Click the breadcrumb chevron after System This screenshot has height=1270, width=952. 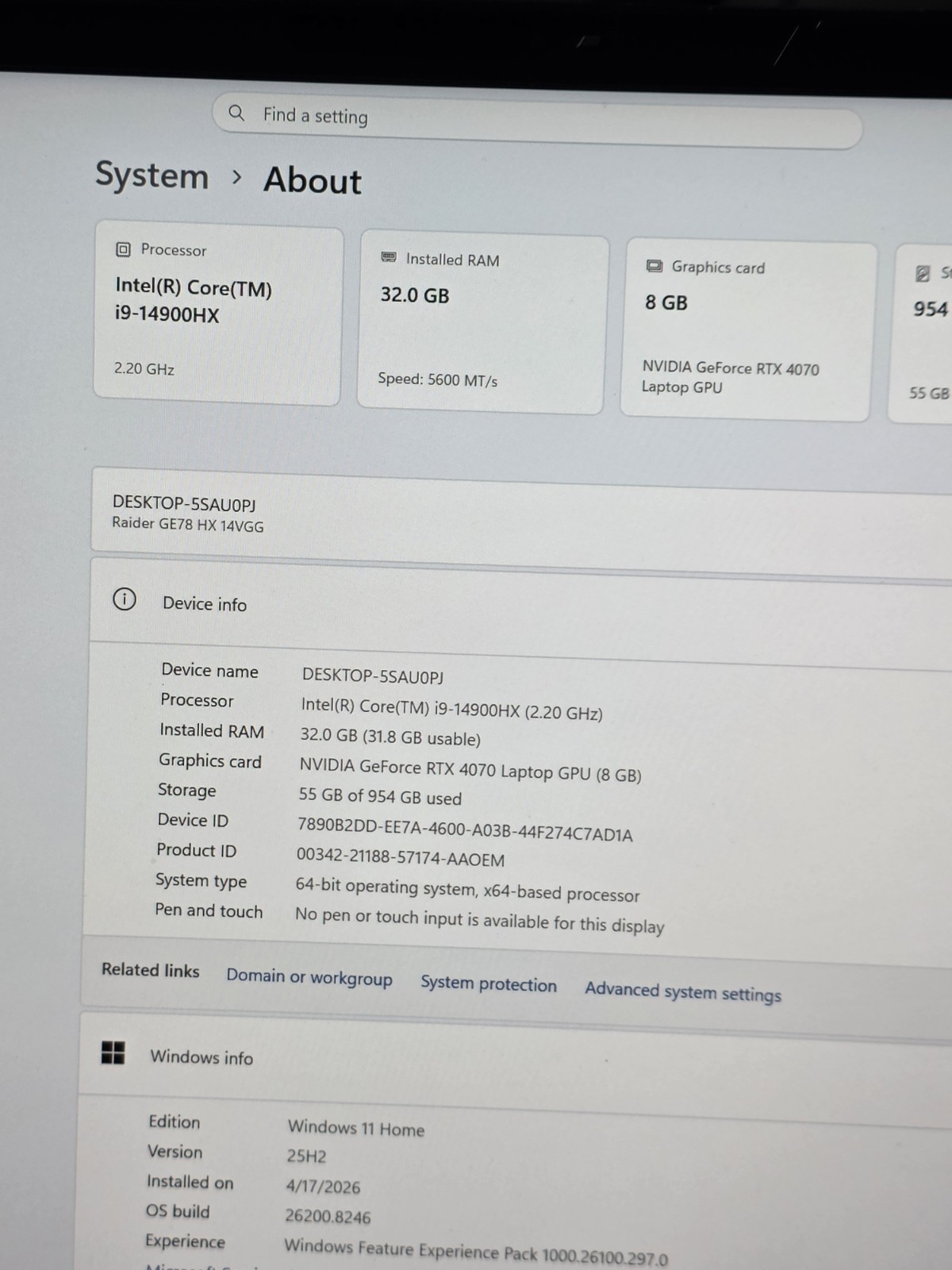tap(236, 177)
